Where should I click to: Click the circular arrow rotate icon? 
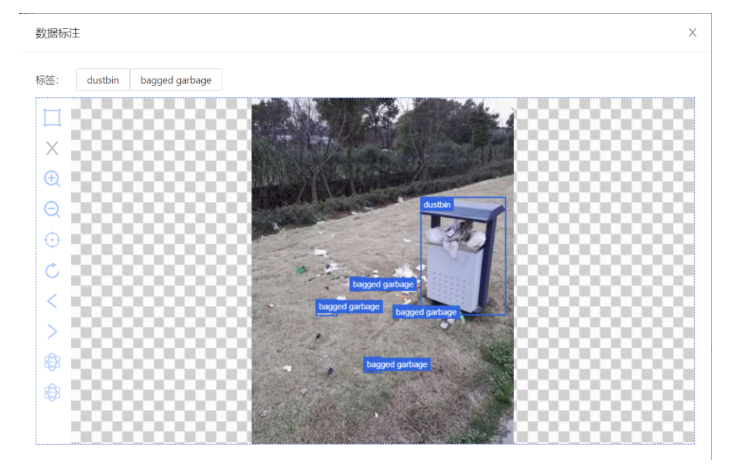[x=52, y=270]
